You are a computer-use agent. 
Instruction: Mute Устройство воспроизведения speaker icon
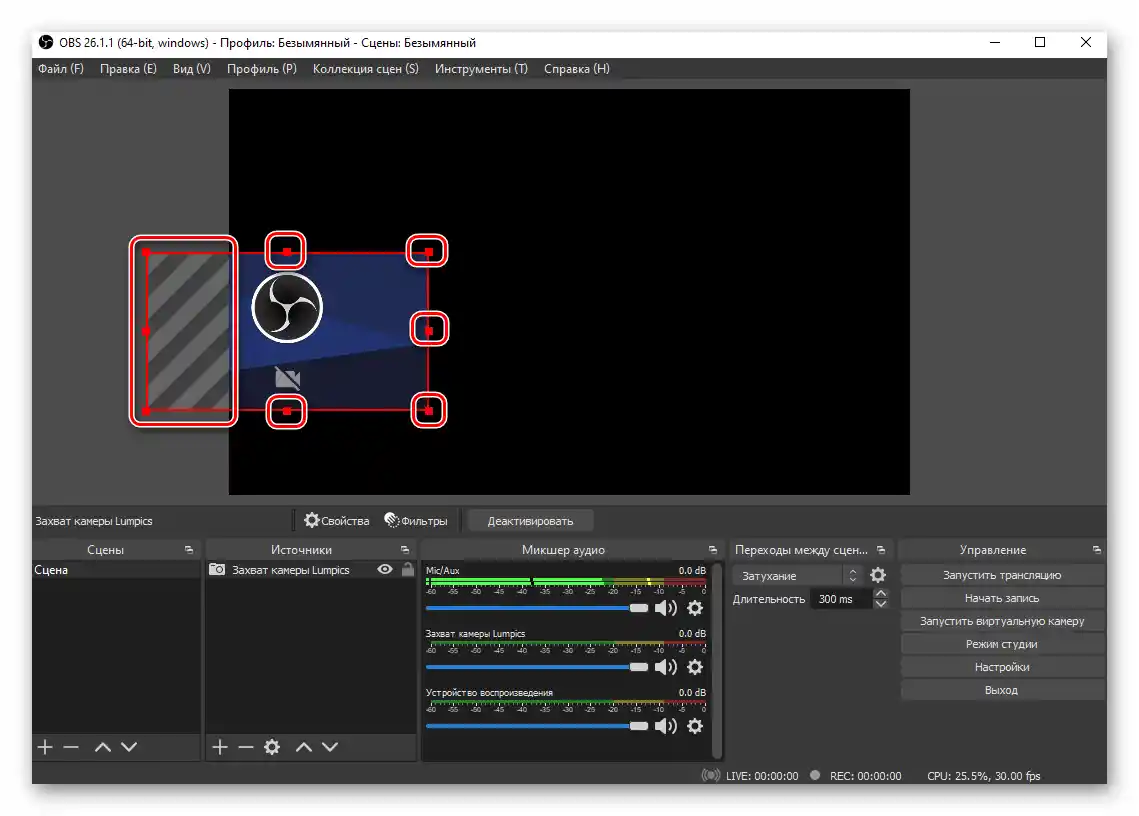click(x=665, y=726)
